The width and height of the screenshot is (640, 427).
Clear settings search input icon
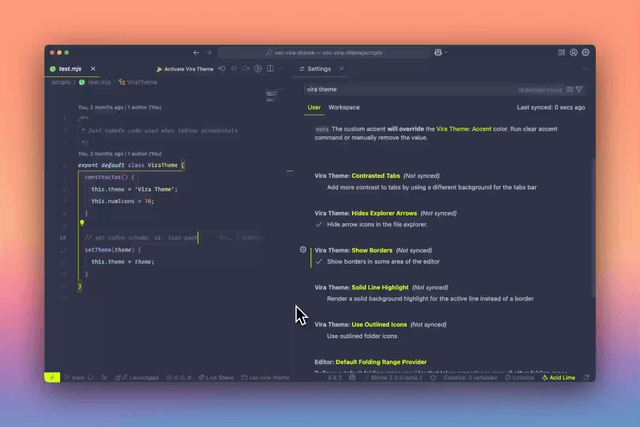(x=569, y=89)
